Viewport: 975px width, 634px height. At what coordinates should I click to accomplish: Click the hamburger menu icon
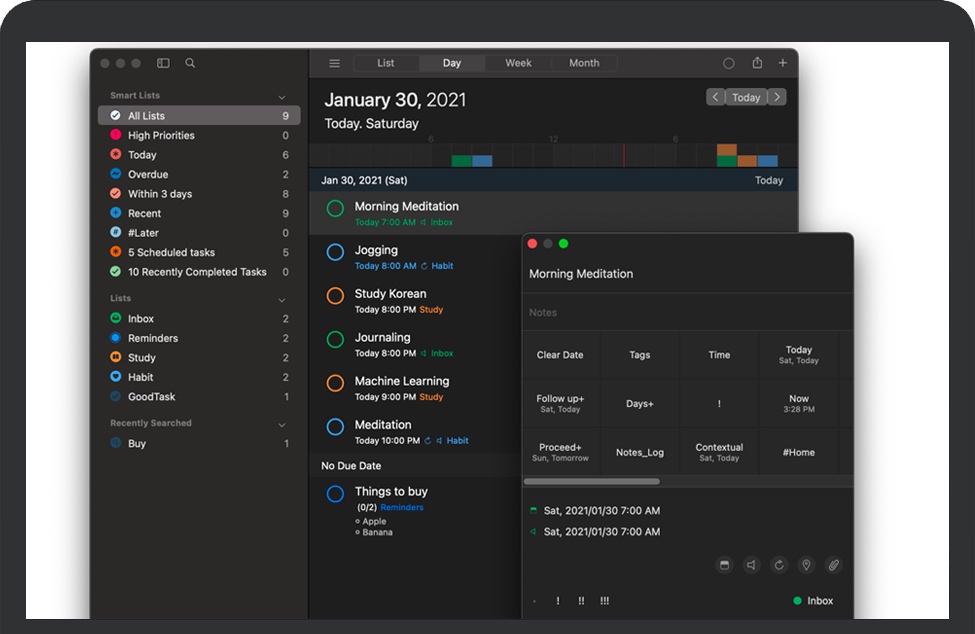335,63
